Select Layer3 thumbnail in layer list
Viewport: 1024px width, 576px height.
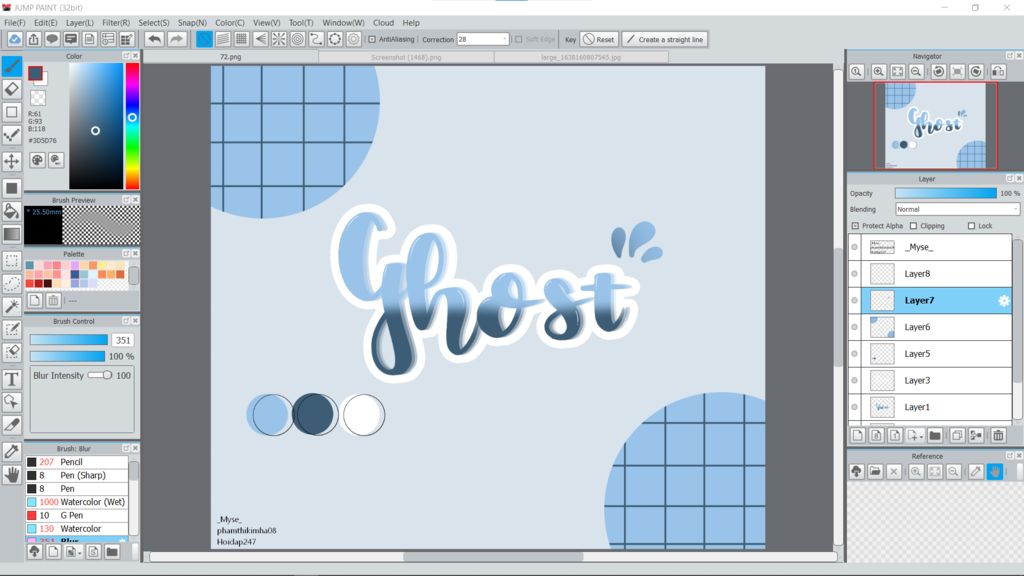click(882, 381)
